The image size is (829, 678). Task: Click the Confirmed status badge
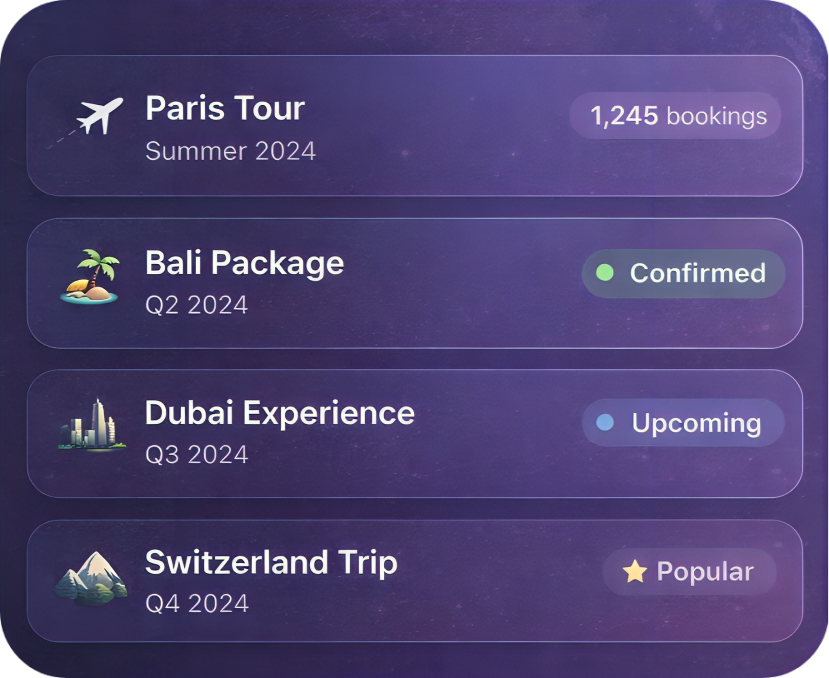click(x=684, y=273)
